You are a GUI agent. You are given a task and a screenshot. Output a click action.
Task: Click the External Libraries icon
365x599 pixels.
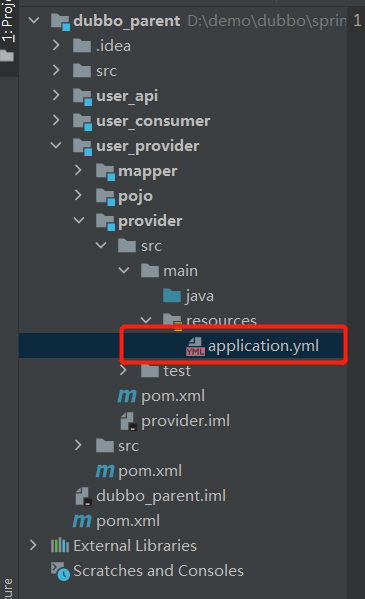point(60,546)
